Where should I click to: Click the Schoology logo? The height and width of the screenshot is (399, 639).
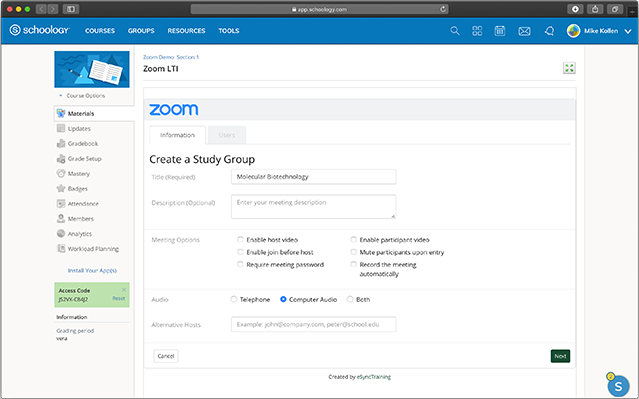40,30
